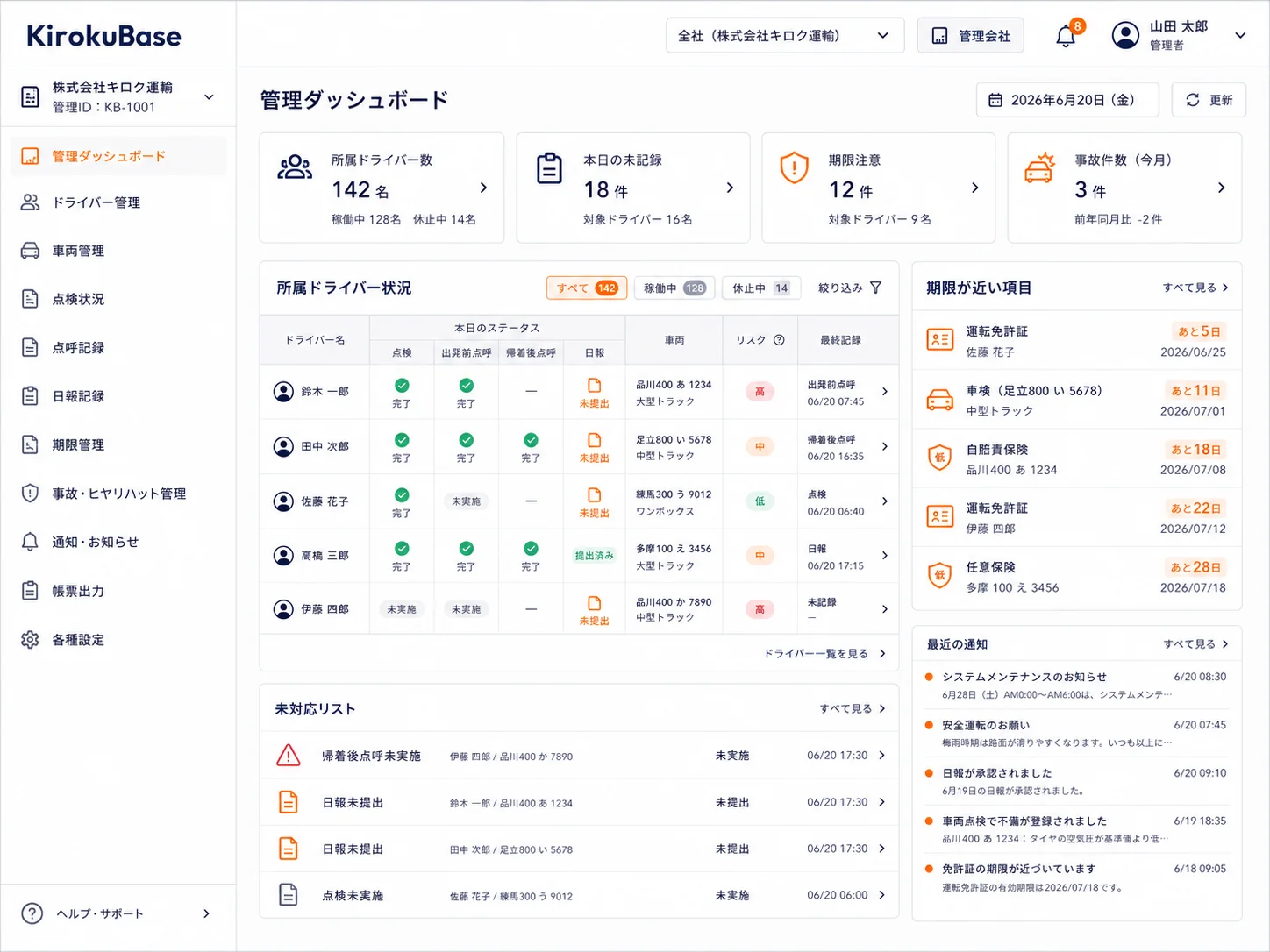Viewport: 1270px width, 952px height.
Task: Click すべて見る in 最近の通知
Action: [1195, 644]
